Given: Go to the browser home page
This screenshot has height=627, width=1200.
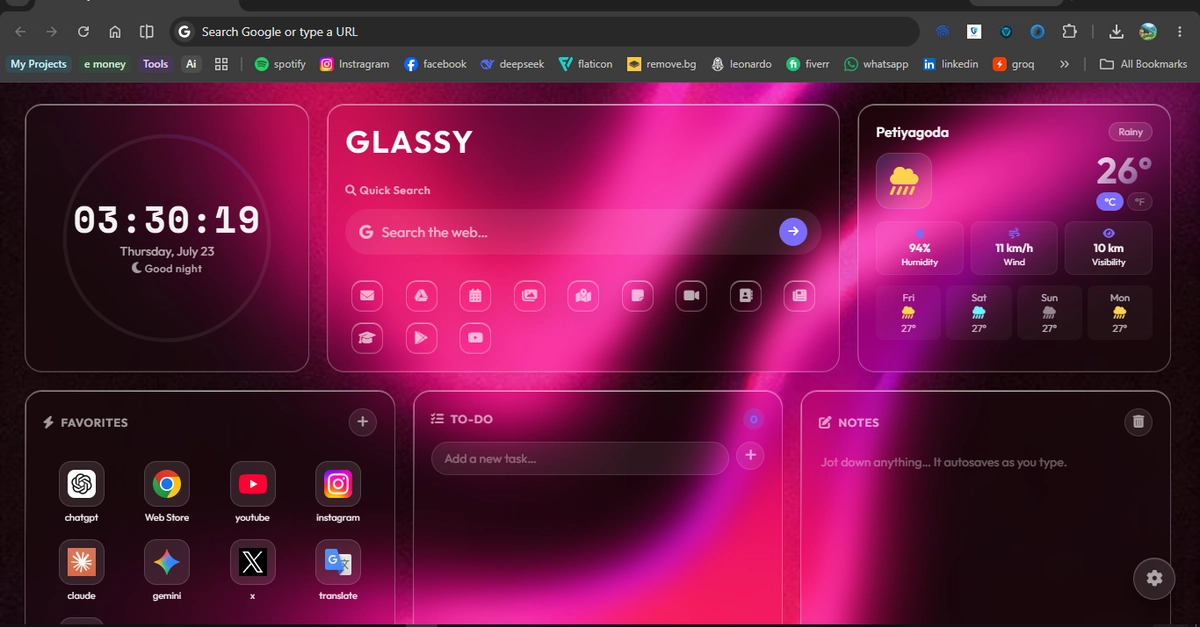Looking at the screenshot, I should click(x=115, y=32).
